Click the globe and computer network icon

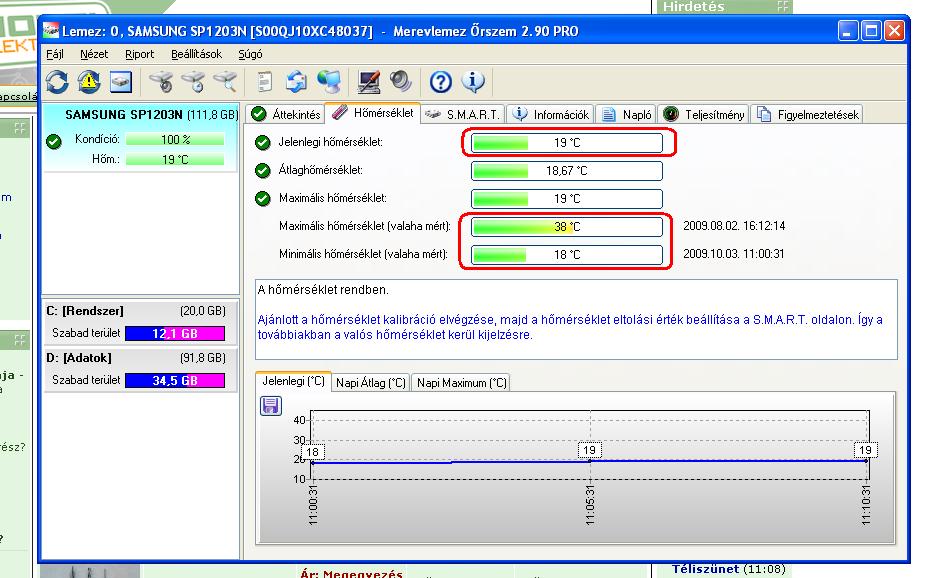click(x=328, y=81)
